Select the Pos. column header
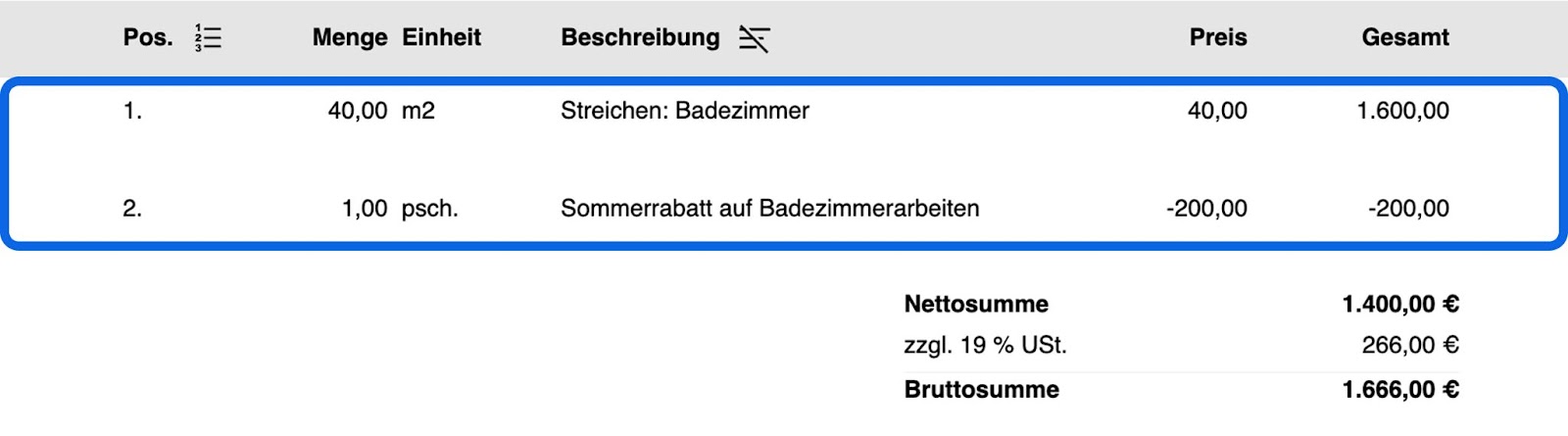1568x436 pixels. (148, 37)
